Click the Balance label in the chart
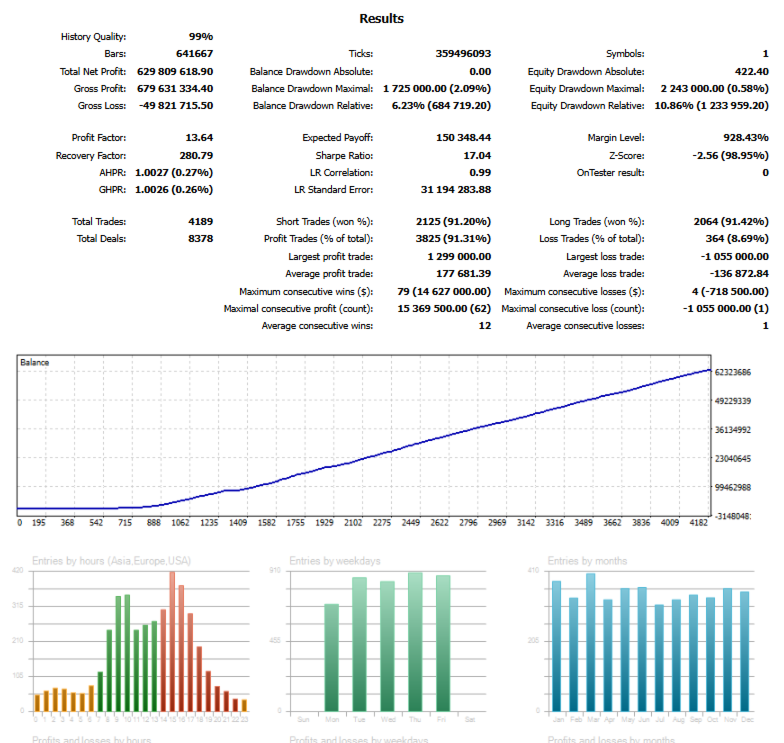Image resolution: width=784 pixels, height=743 pixels. pyautogui.click(x=34, y=362)
